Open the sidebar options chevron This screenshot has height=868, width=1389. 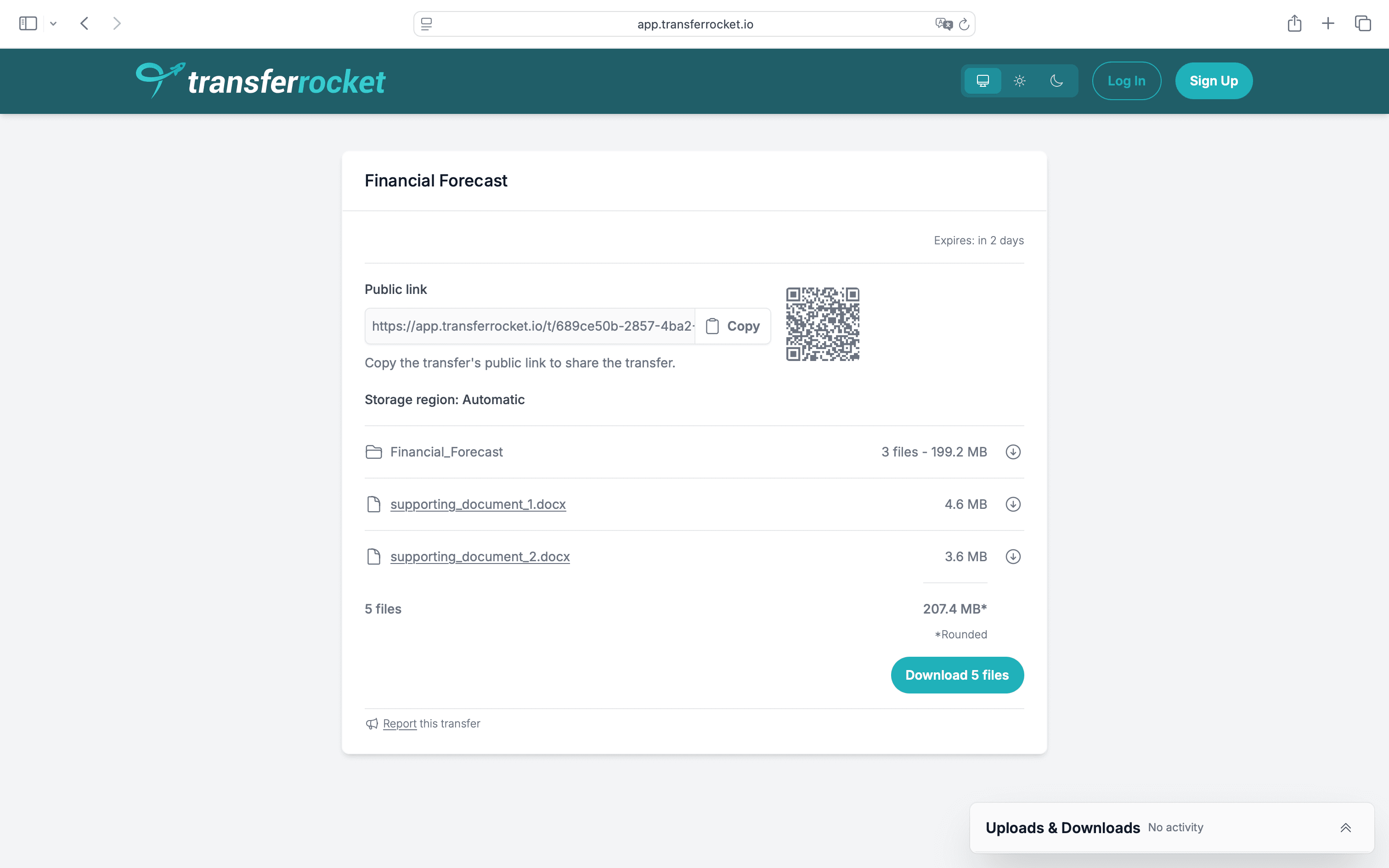[53, 23]
